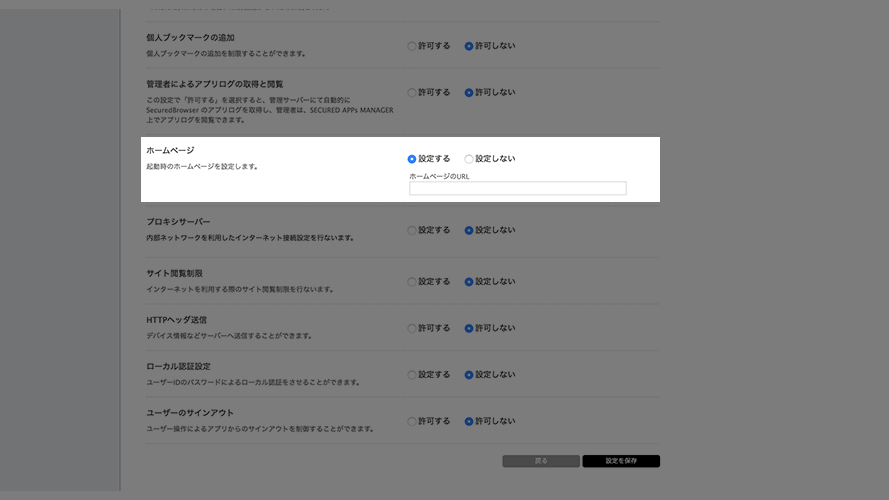The width and height of the screenshot is (889, 500).
Task: Click the ホームページのURL input field
Action: click(518, 188)
